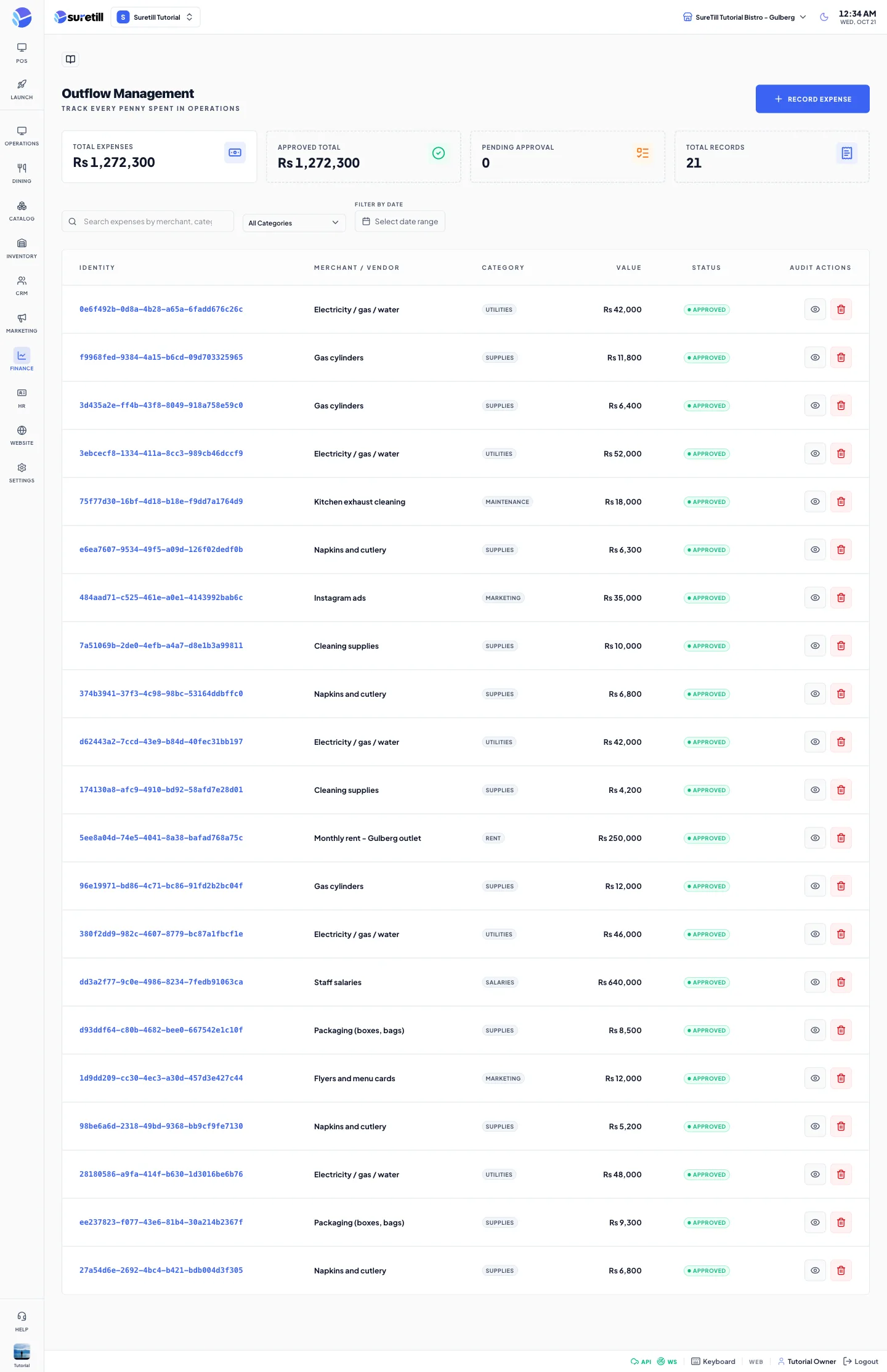Click the Suretill logo in header

79,17
